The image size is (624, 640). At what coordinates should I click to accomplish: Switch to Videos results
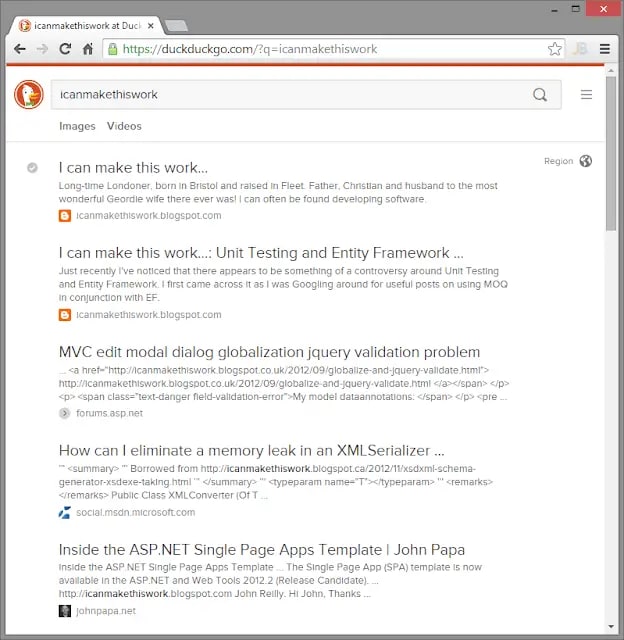tap(124, 126)
